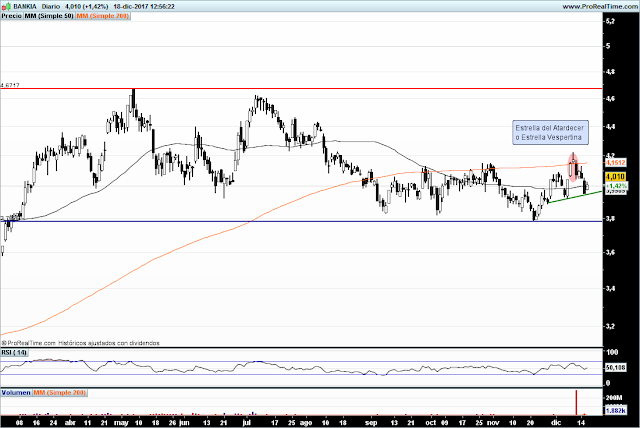The height and width of the screenshot is (428, 640).
Task: Click the Diario timeframe label
Action: 51,7
